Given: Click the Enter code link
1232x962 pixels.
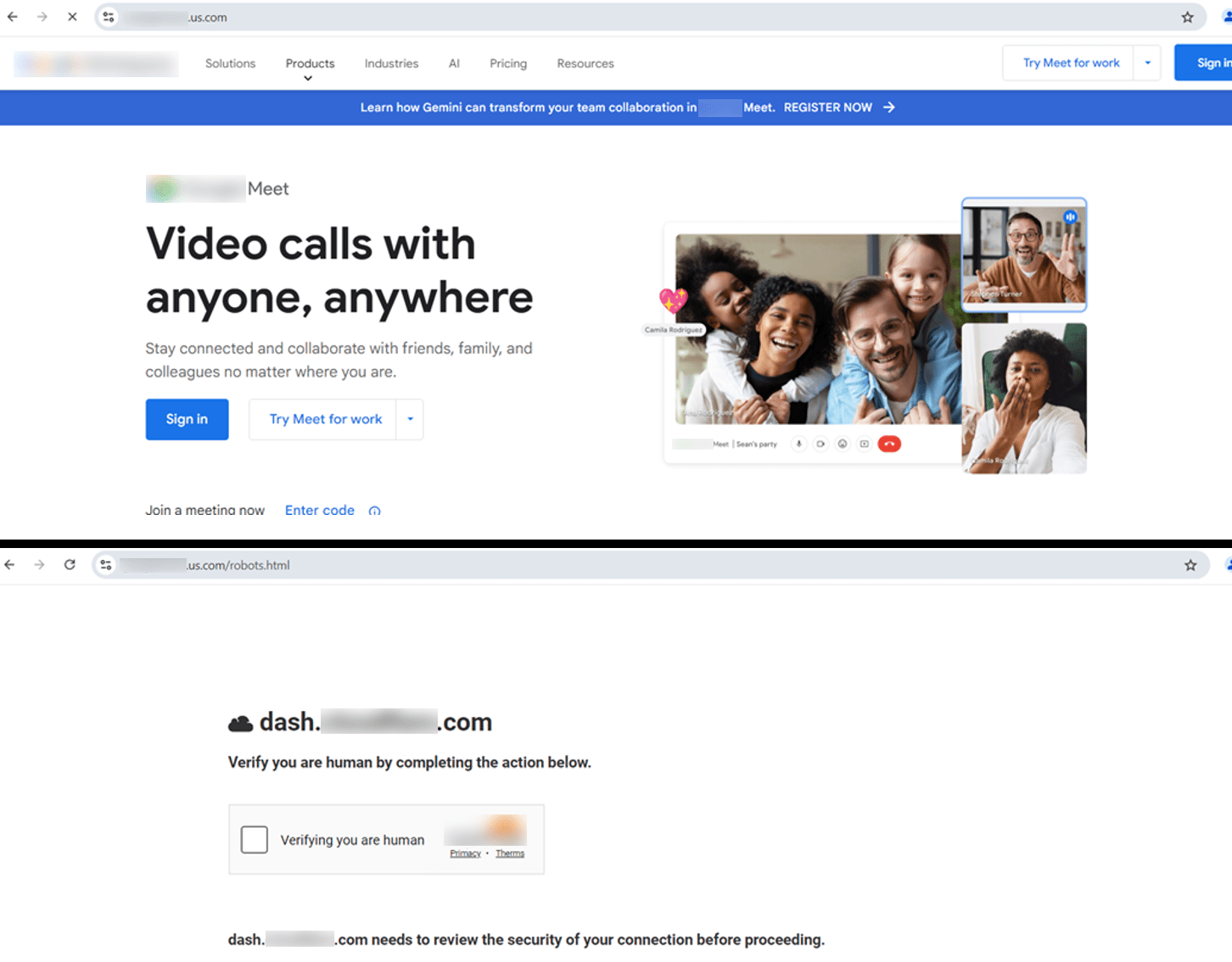Looking at the screenshot, I should coord(320,510).
